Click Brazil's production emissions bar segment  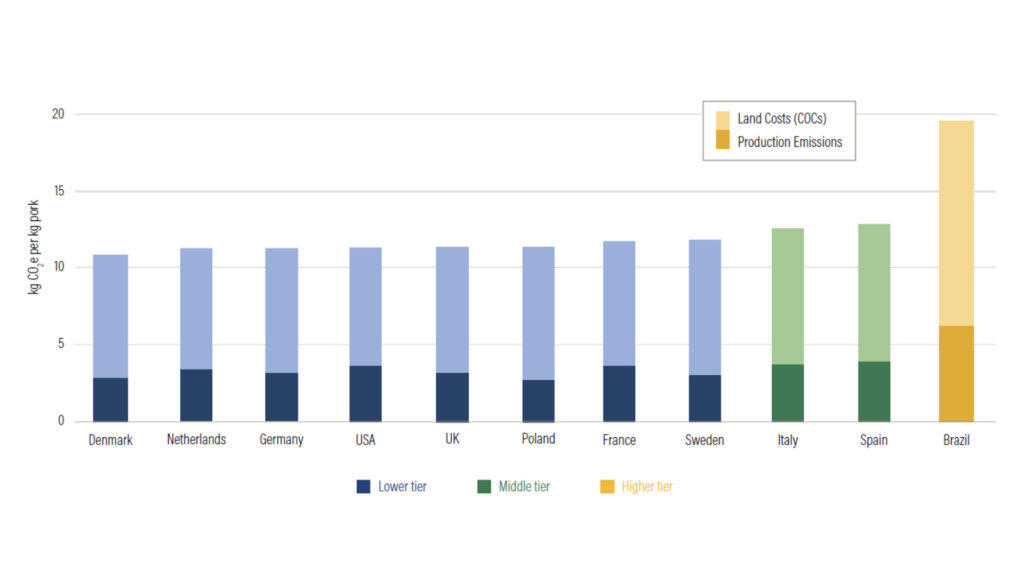point(956,373)
